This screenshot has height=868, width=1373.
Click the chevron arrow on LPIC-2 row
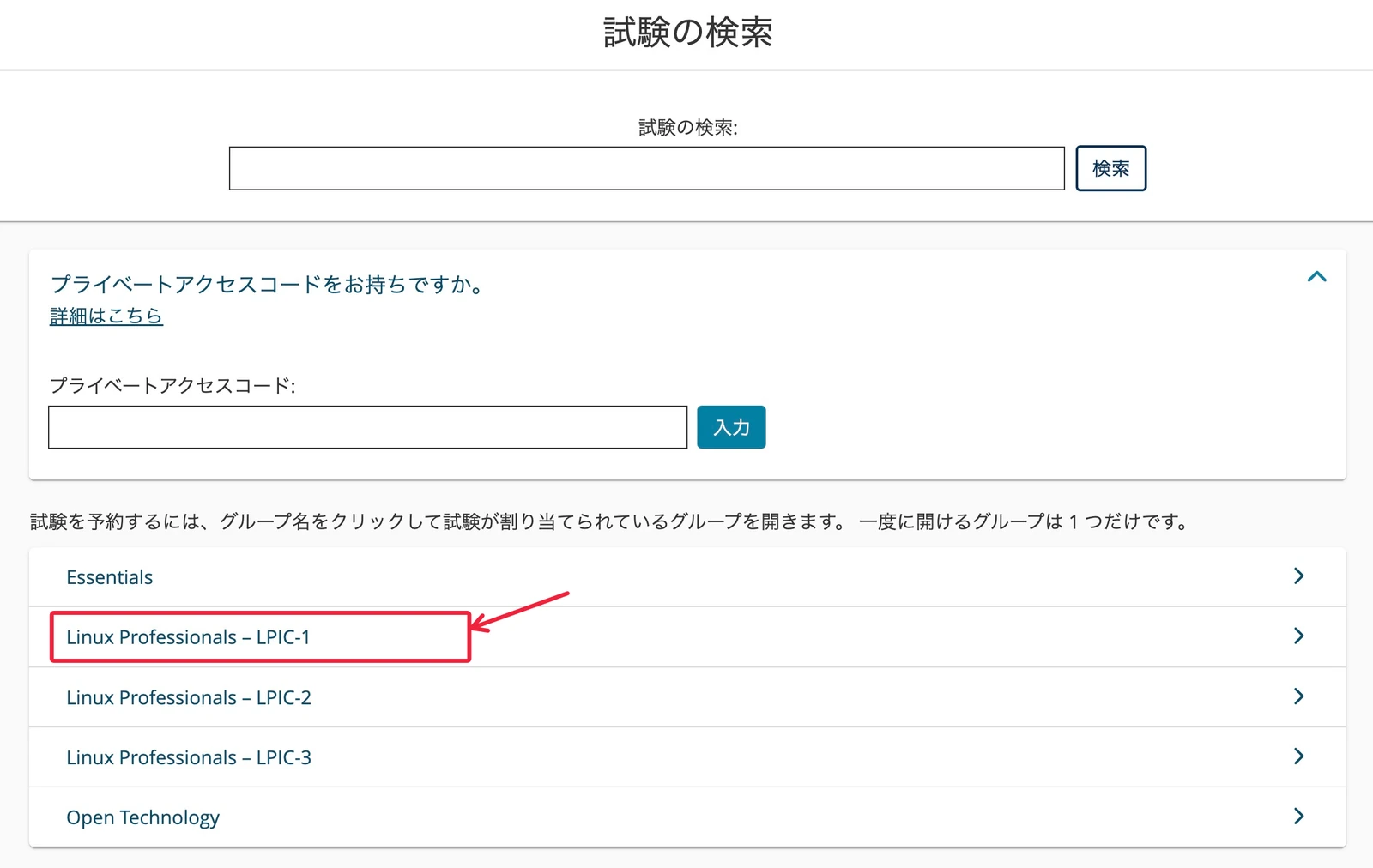[x=1298, y=696]
